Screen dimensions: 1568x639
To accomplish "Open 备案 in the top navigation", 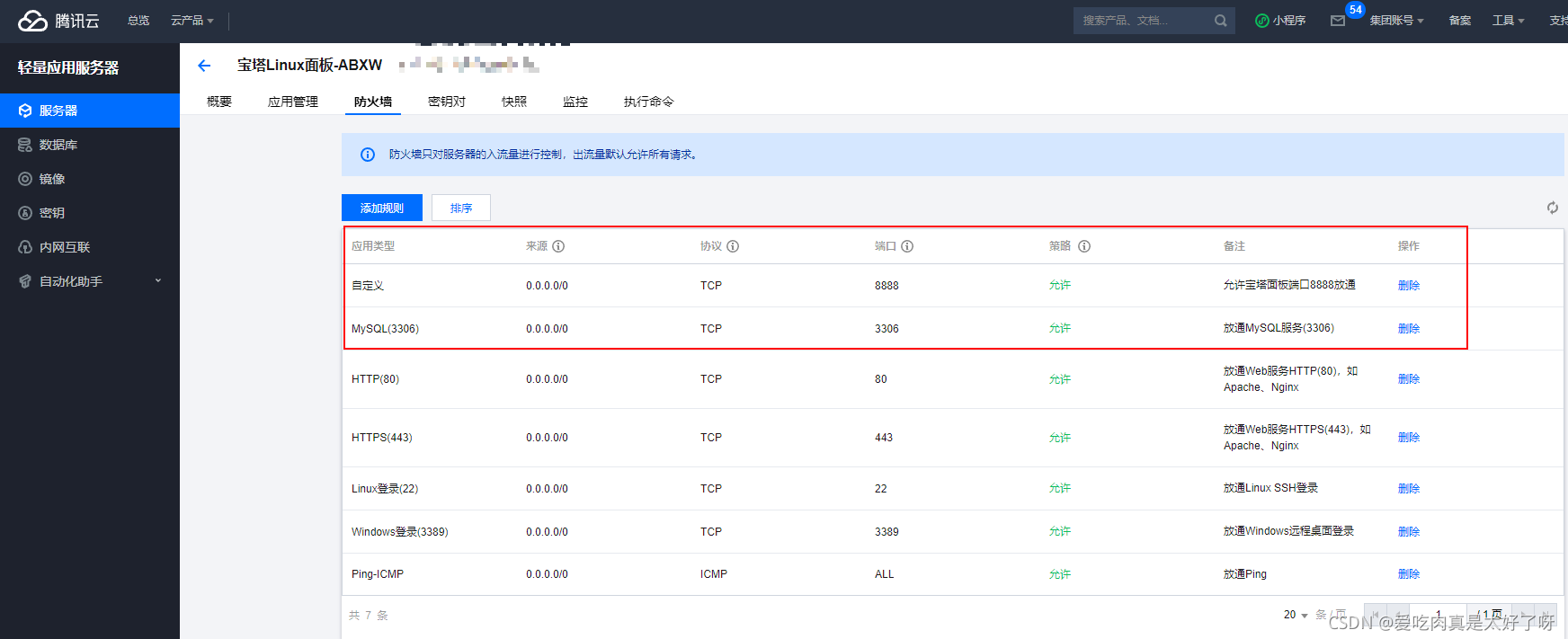I will pyautogui.click(x=1460, y=21).
